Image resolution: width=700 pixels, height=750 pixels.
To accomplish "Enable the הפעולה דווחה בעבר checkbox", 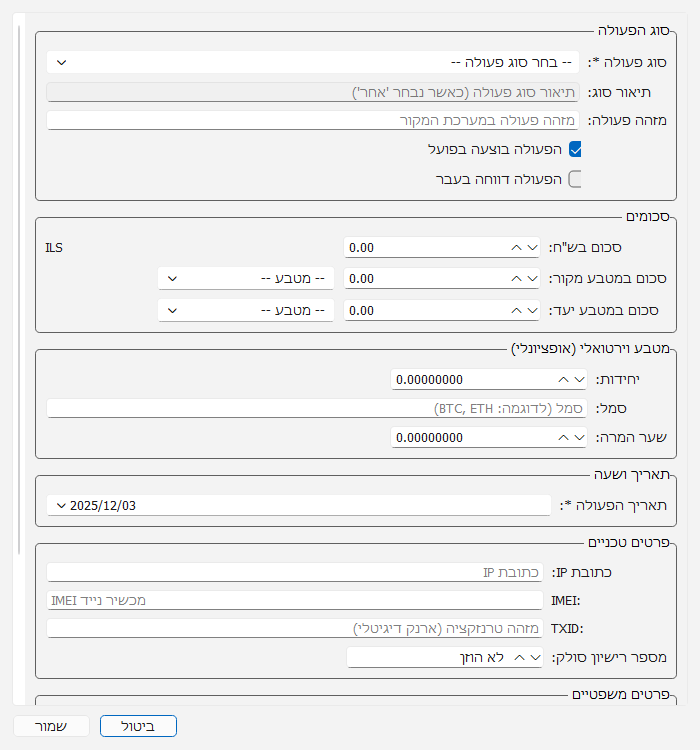I will 575,179.
